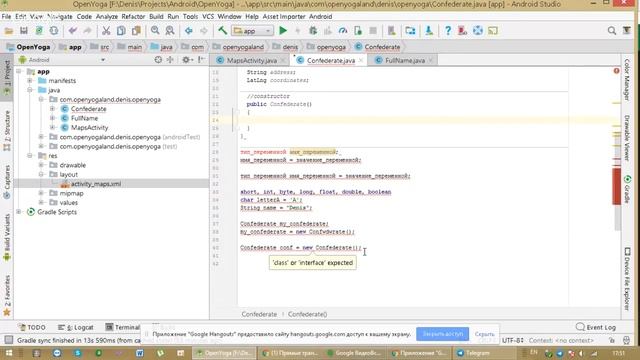Image resolution: width=640 pixels, height=360 pixels.
Task: Click the Cut scissors icon
Action: pos(106,31)
